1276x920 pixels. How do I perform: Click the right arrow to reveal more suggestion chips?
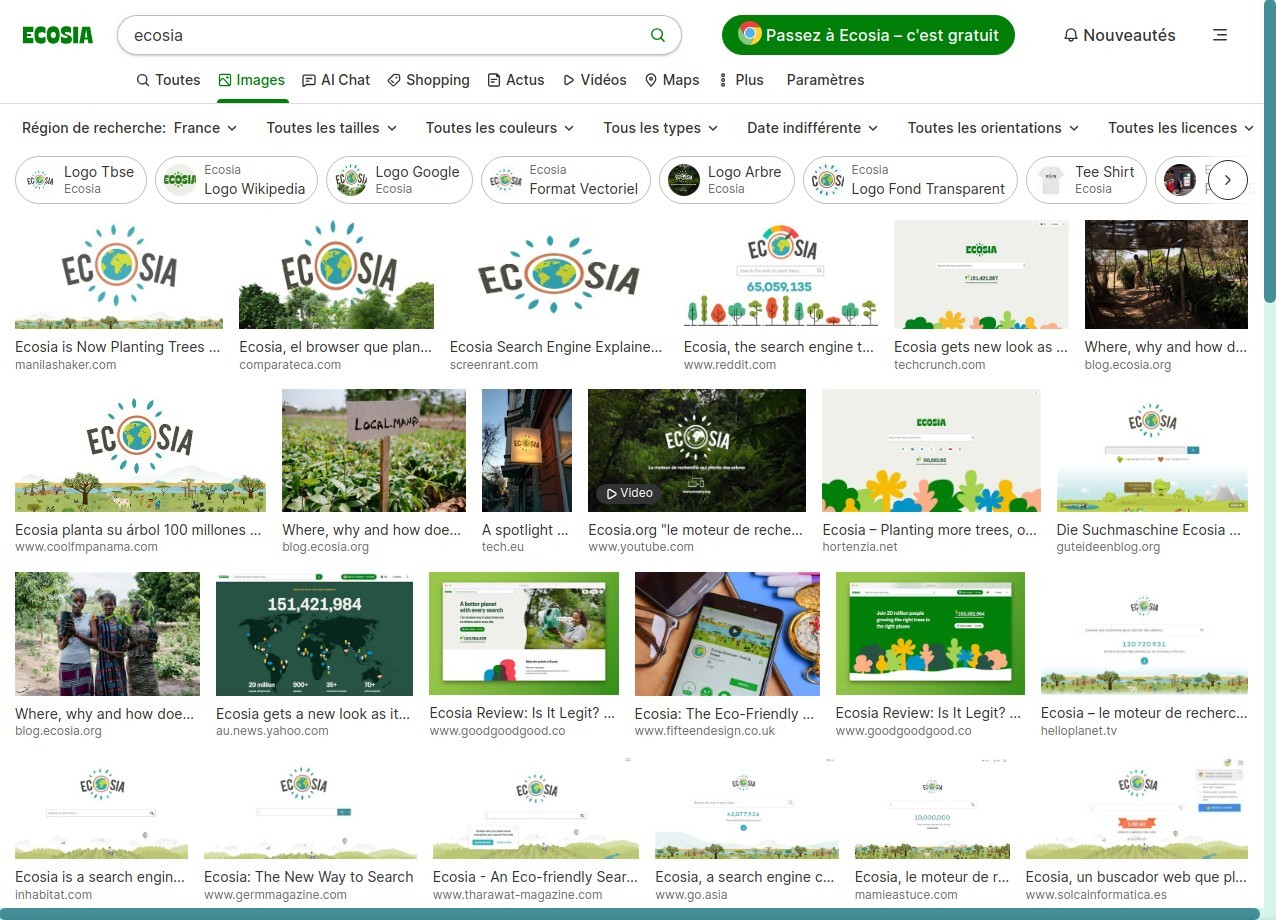(x=1228, y=180)
